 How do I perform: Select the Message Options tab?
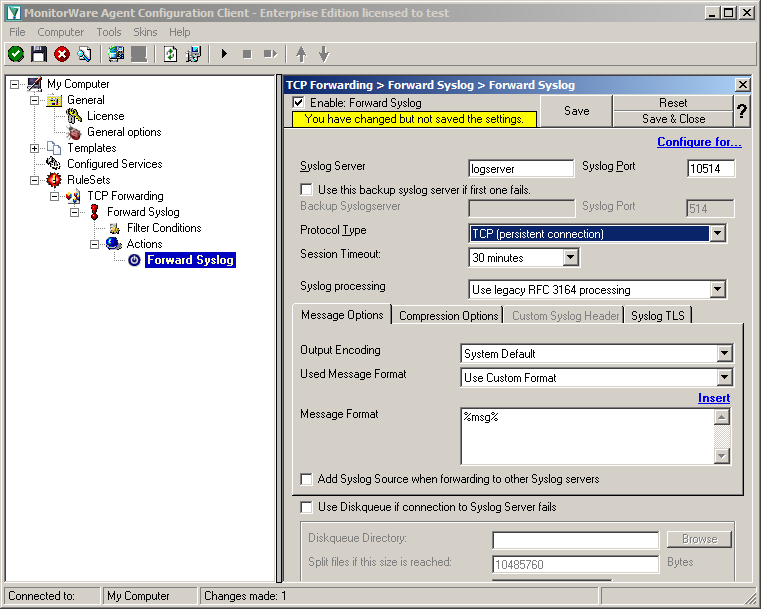(x=342, y=315)
